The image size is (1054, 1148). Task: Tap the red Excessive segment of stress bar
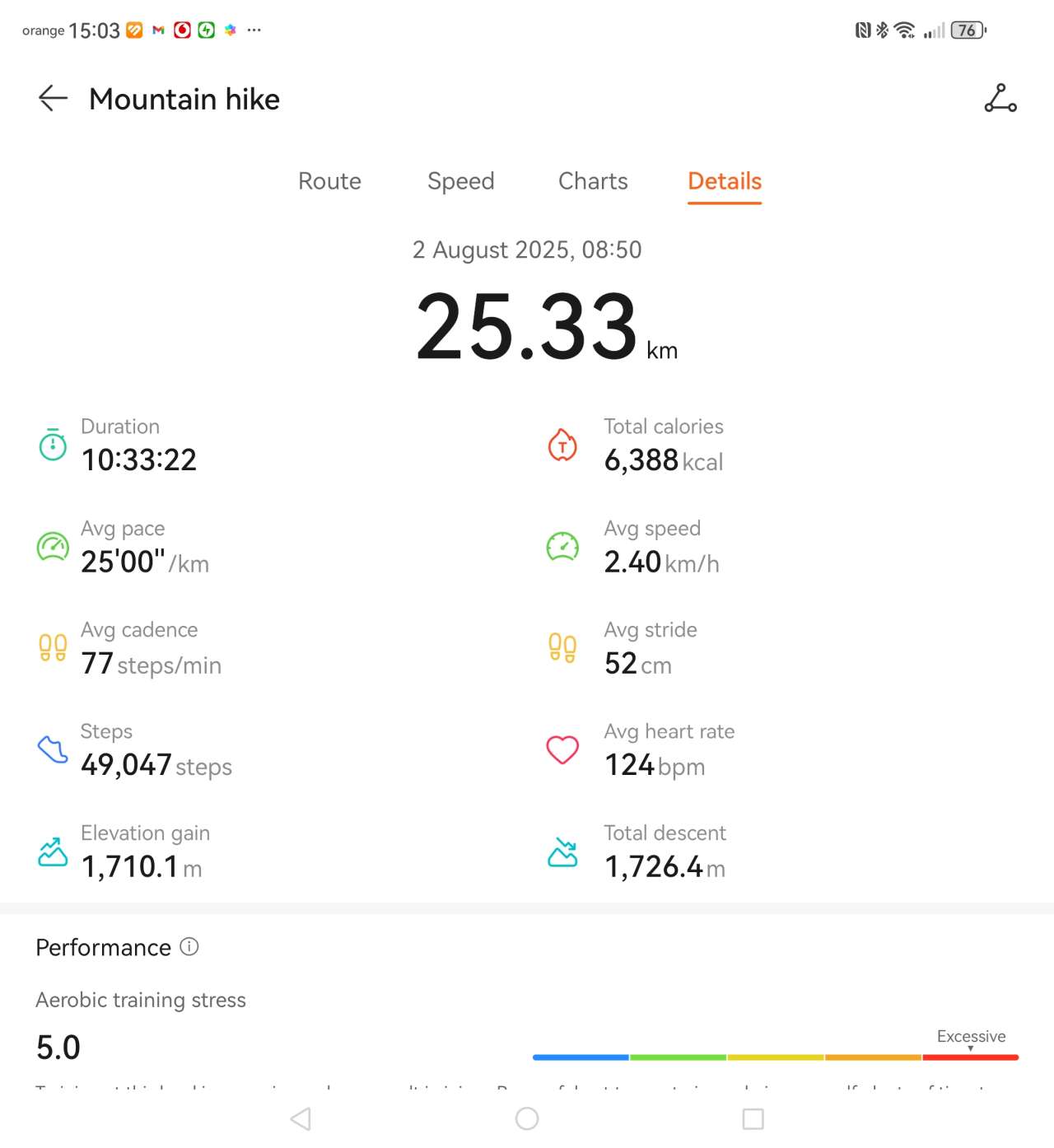point(970,1057)
